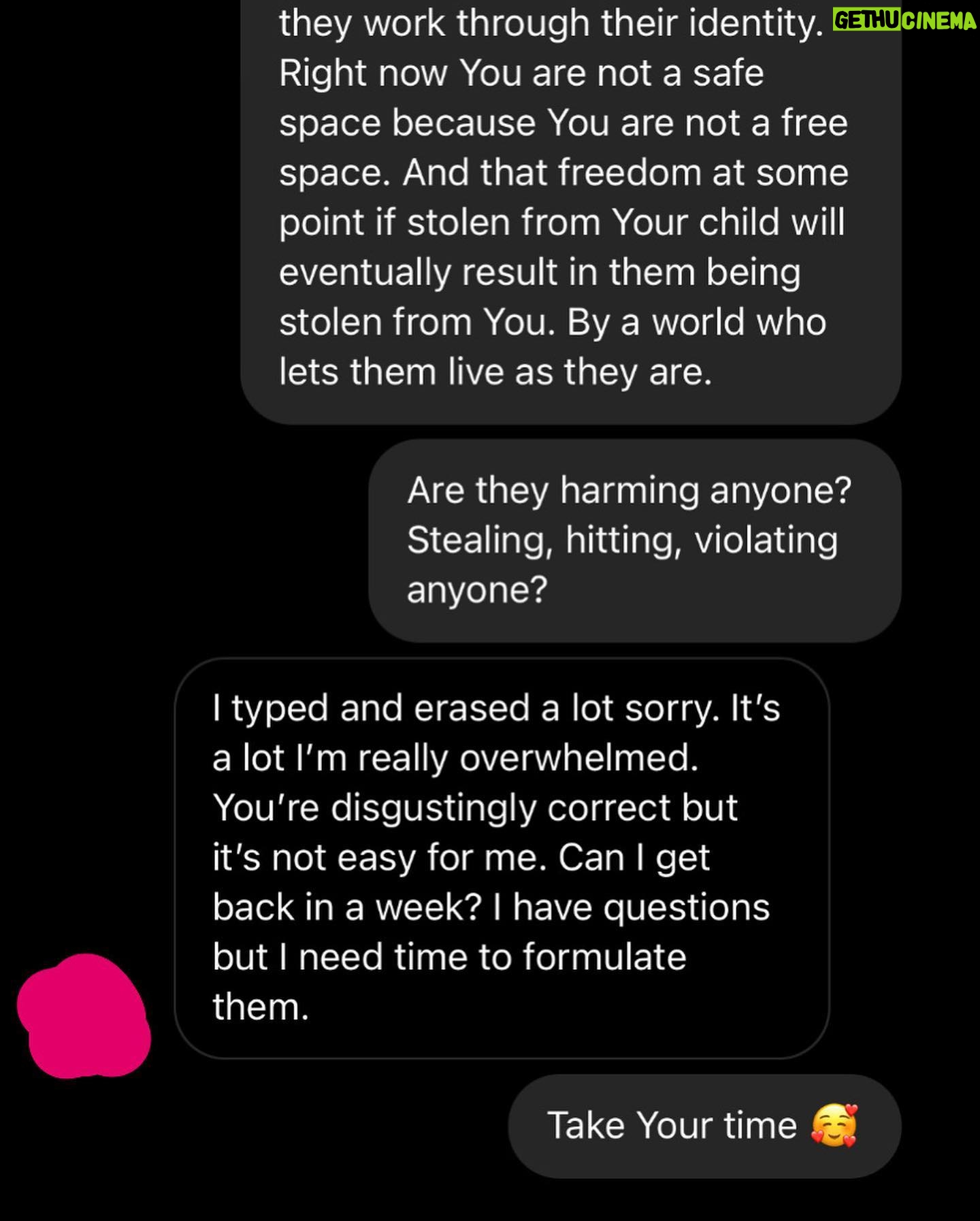Screen dimensions: 980x1221
Task: Click the "eventually result in them being" line
Action: 540,272
